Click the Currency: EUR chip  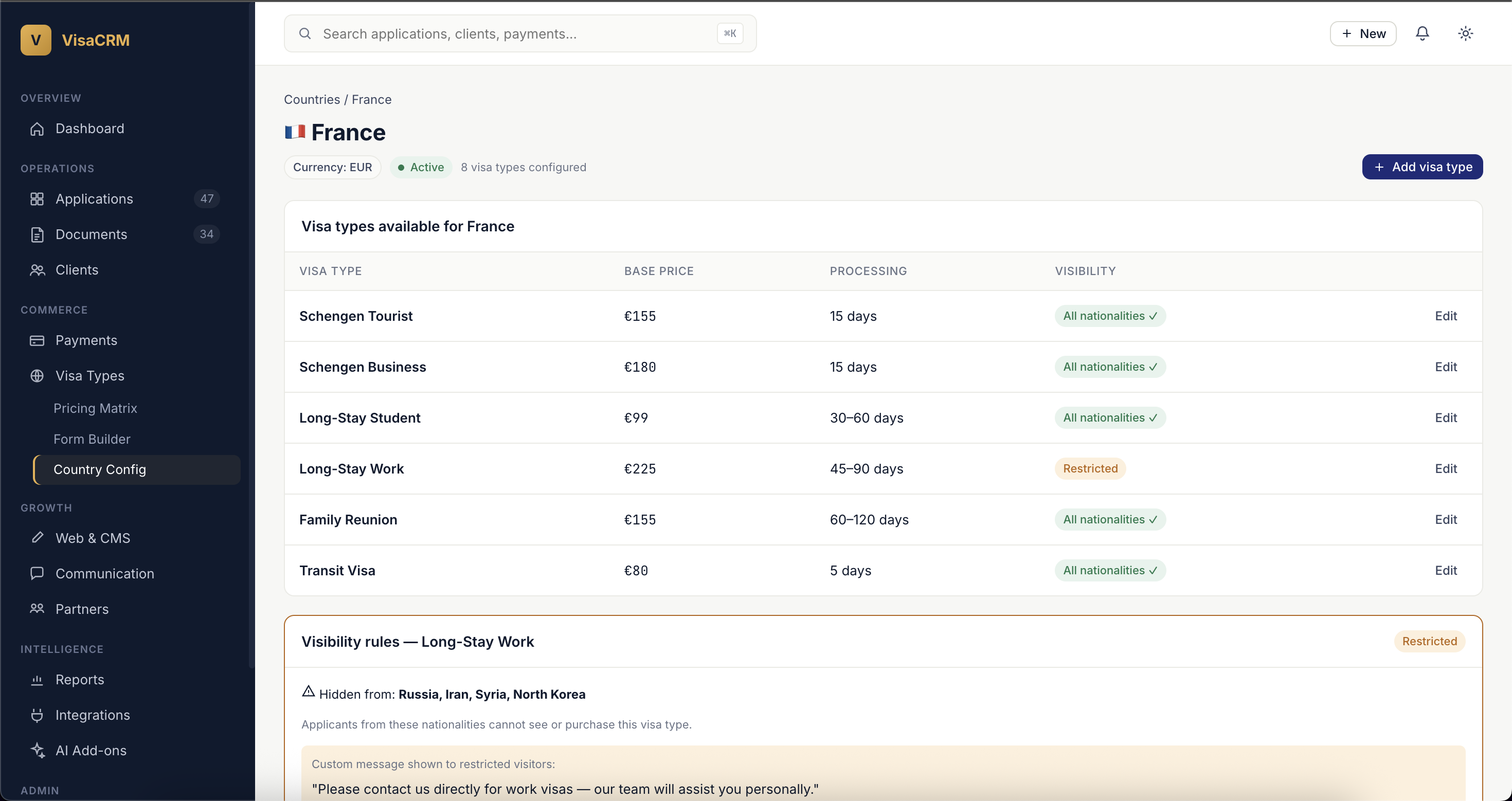[x=332, y=167]
